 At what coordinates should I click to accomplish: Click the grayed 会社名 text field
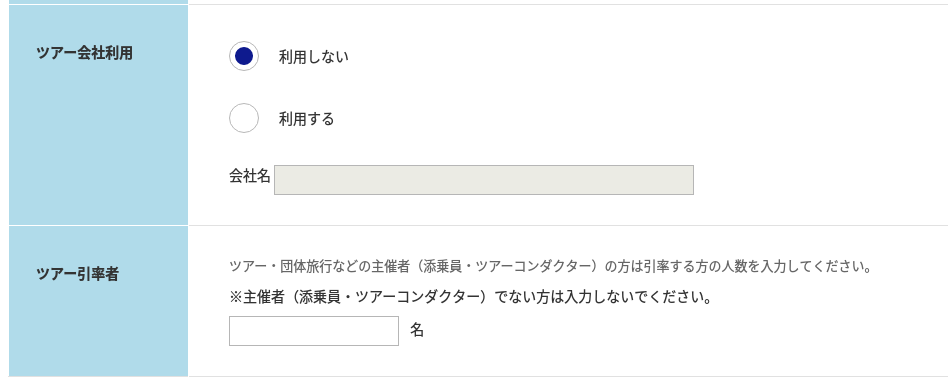pyautogui.click(x=484, y=180)
